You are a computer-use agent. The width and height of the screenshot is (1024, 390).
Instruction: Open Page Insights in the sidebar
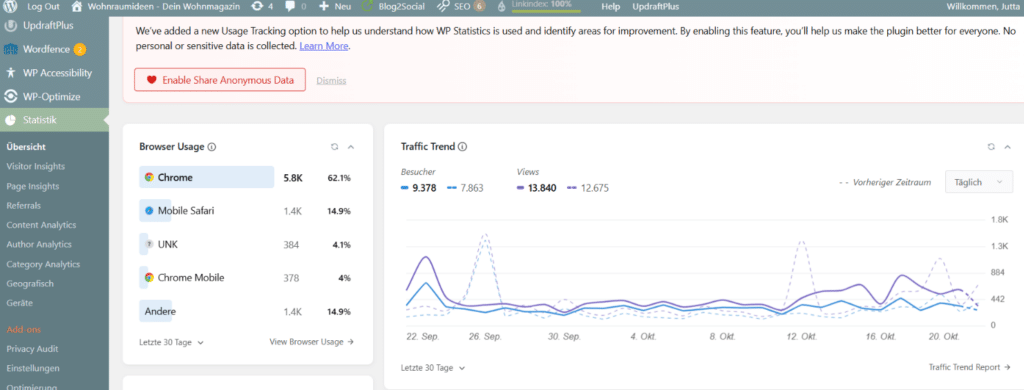point(33,186)
